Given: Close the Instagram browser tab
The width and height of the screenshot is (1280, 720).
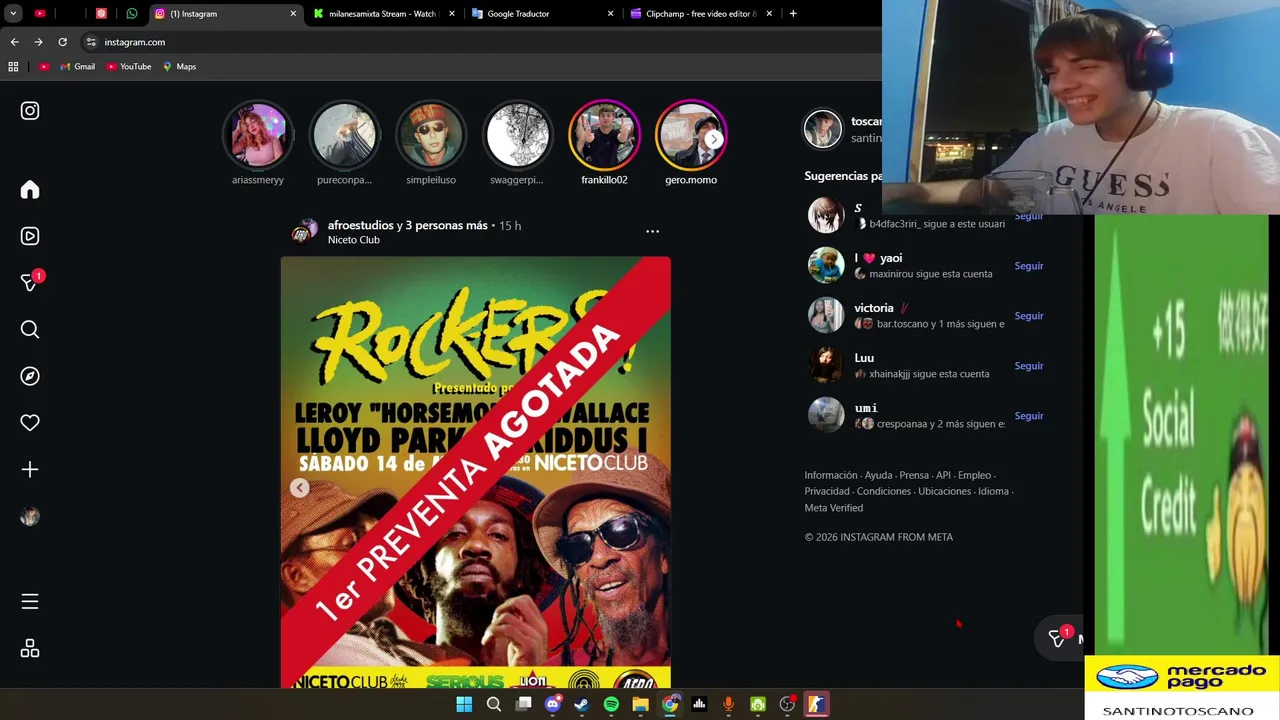Looking at the screenshot, I should click(293, 14).
